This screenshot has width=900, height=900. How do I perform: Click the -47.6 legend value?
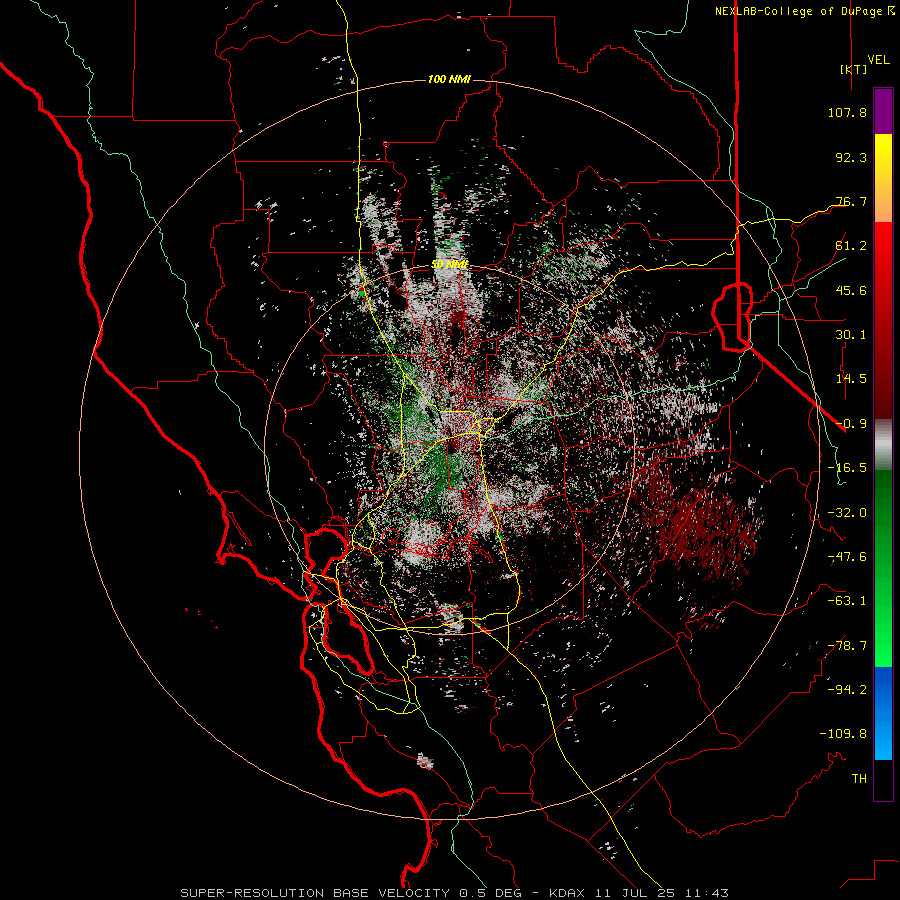tap(847, 557)
